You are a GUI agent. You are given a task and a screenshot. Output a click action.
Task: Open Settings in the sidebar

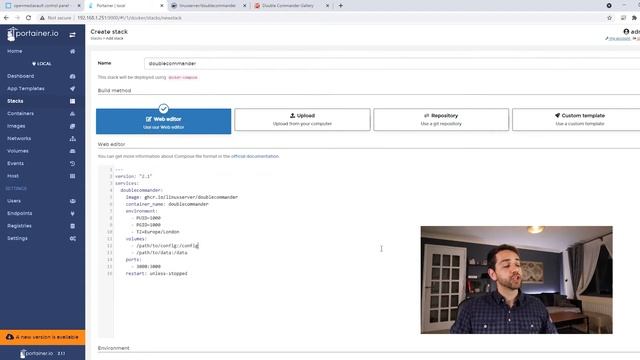coord(17,238)
